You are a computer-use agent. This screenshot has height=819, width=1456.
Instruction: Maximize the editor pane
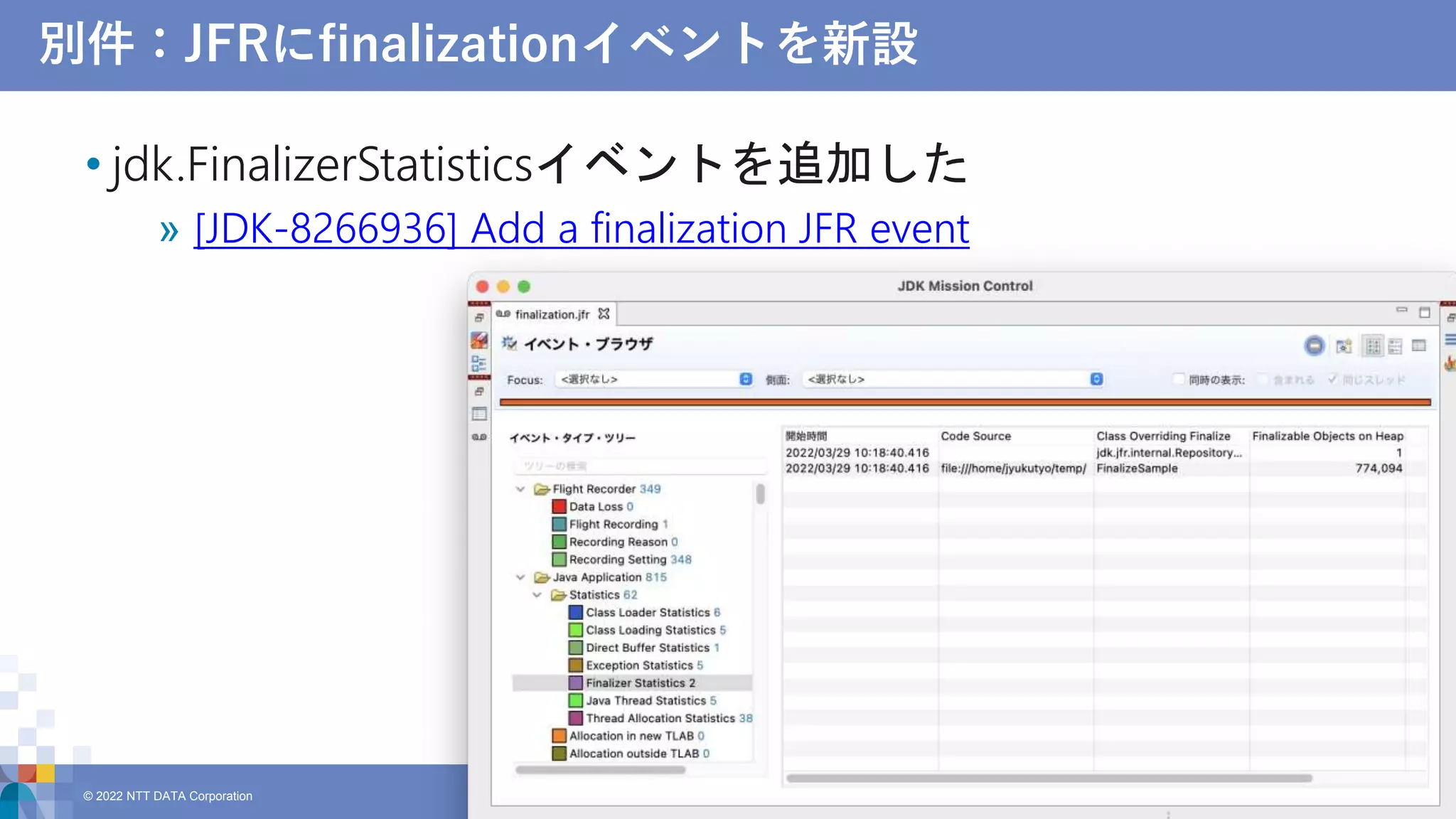[1425, 313]
